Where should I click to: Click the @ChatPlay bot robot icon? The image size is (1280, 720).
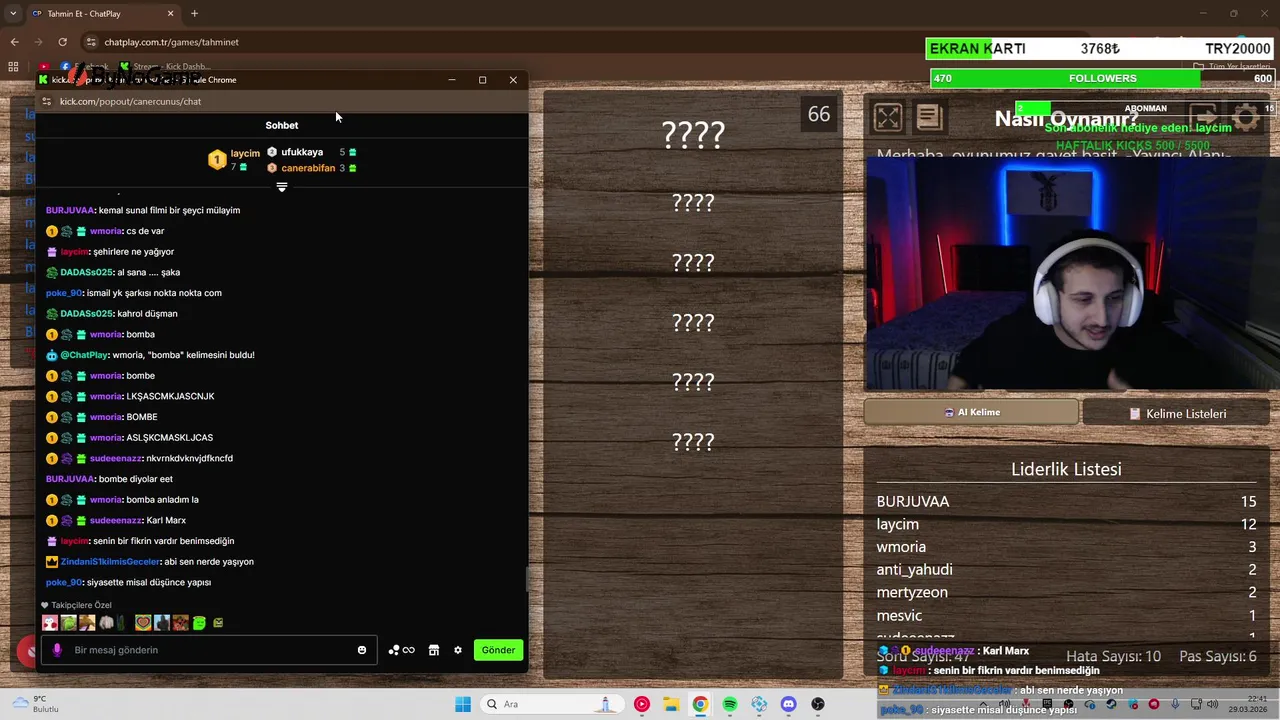[52, 355]
